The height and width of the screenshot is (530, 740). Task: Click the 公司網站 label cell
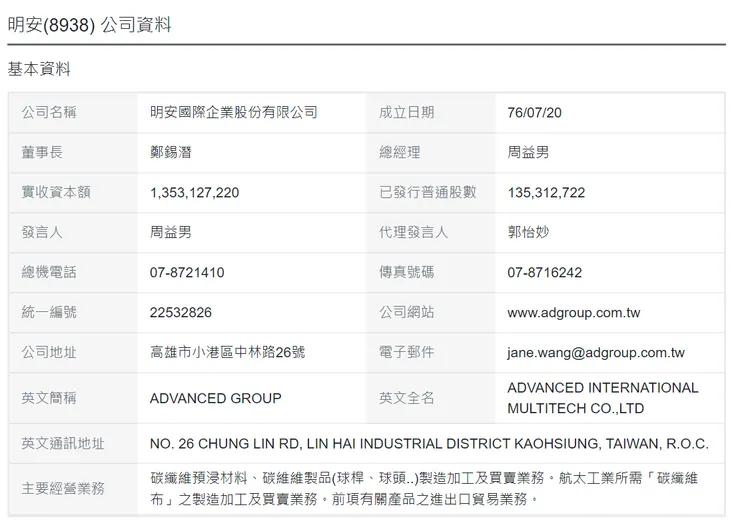[430, 312]
